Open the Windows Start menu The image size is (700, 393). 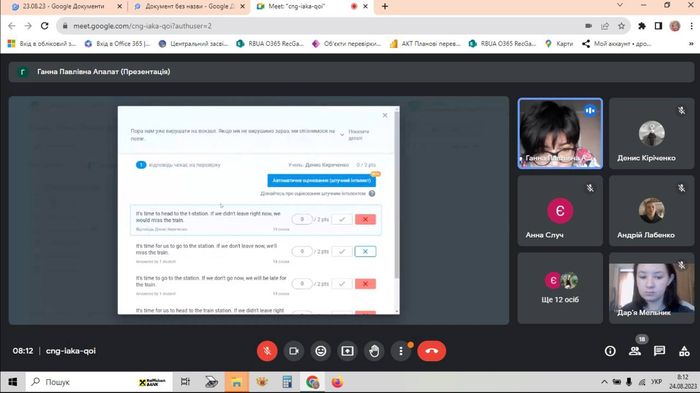[12, 382]
